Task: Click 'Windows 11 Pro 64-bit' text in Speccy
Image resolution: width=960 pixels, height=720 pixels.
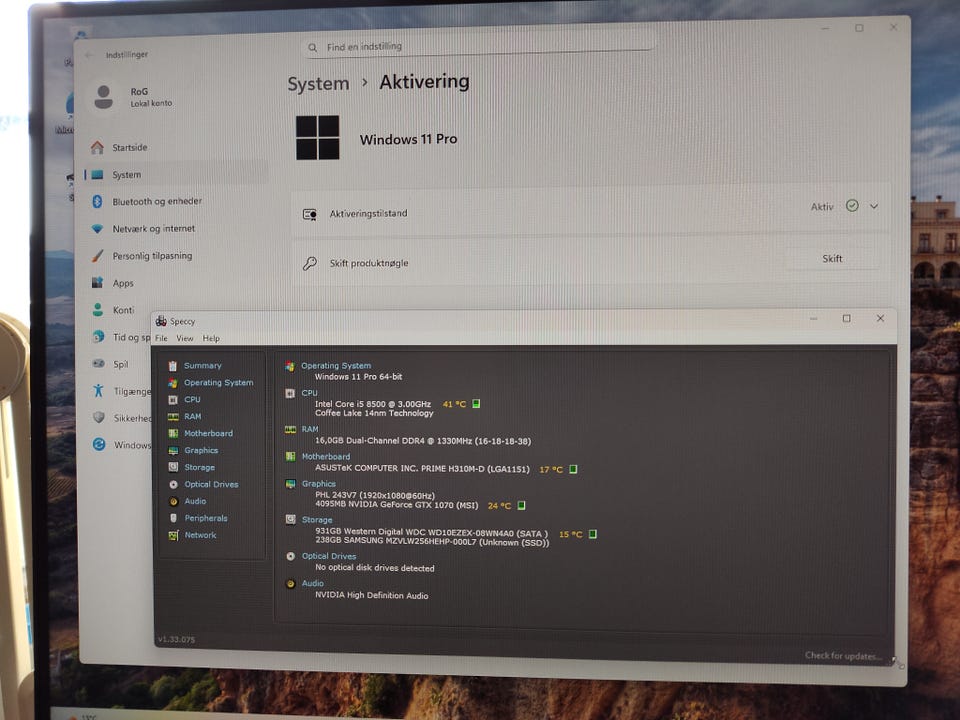Action: click(x=358, y=377)
